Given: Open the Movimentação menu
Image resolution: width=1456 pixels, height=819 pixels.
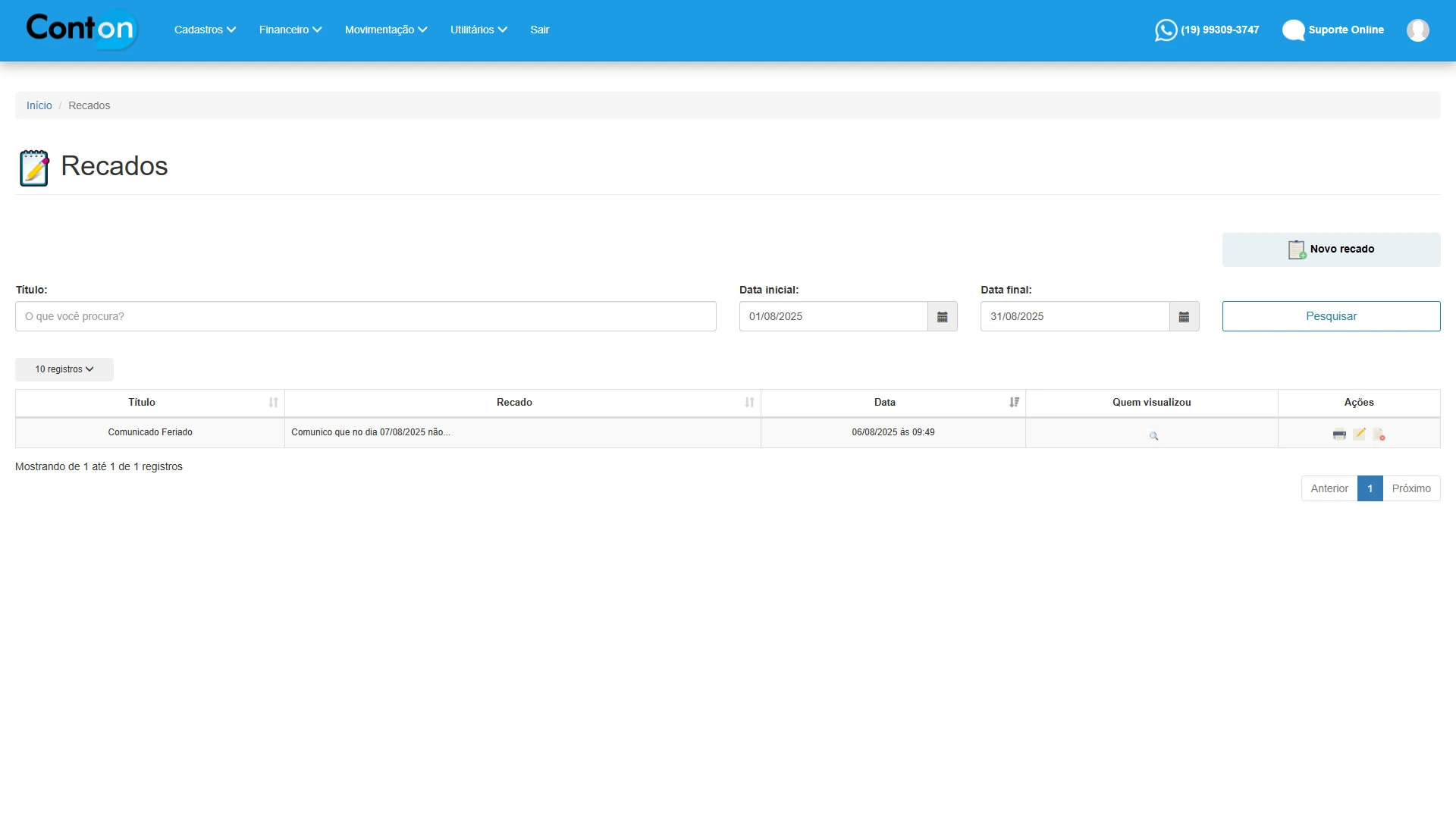Looking at the screenshot, I should click(386, 30).
